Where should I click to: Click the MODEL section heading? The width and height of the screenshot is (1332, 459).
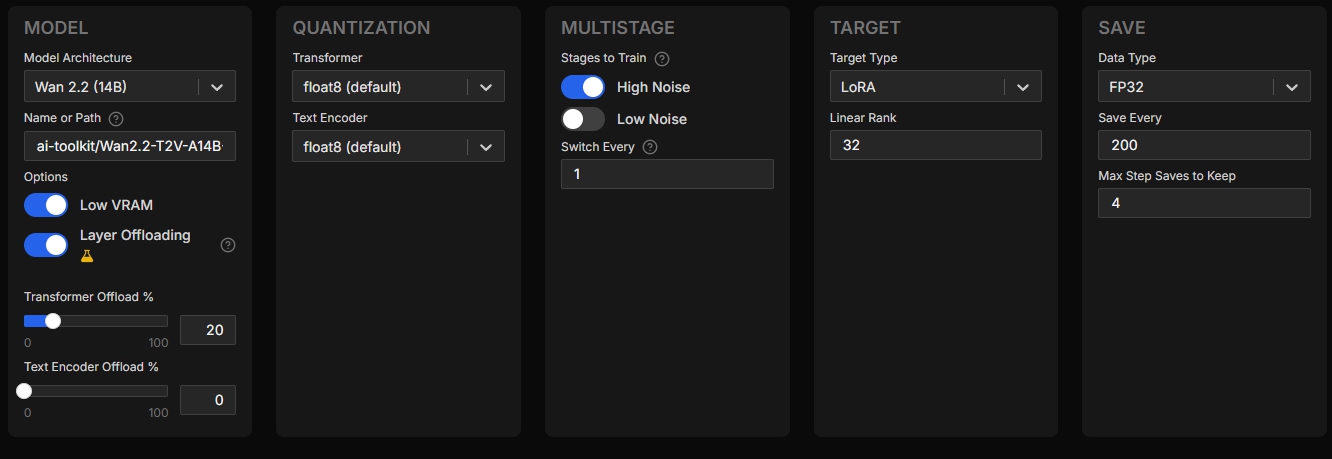[56, 28]
